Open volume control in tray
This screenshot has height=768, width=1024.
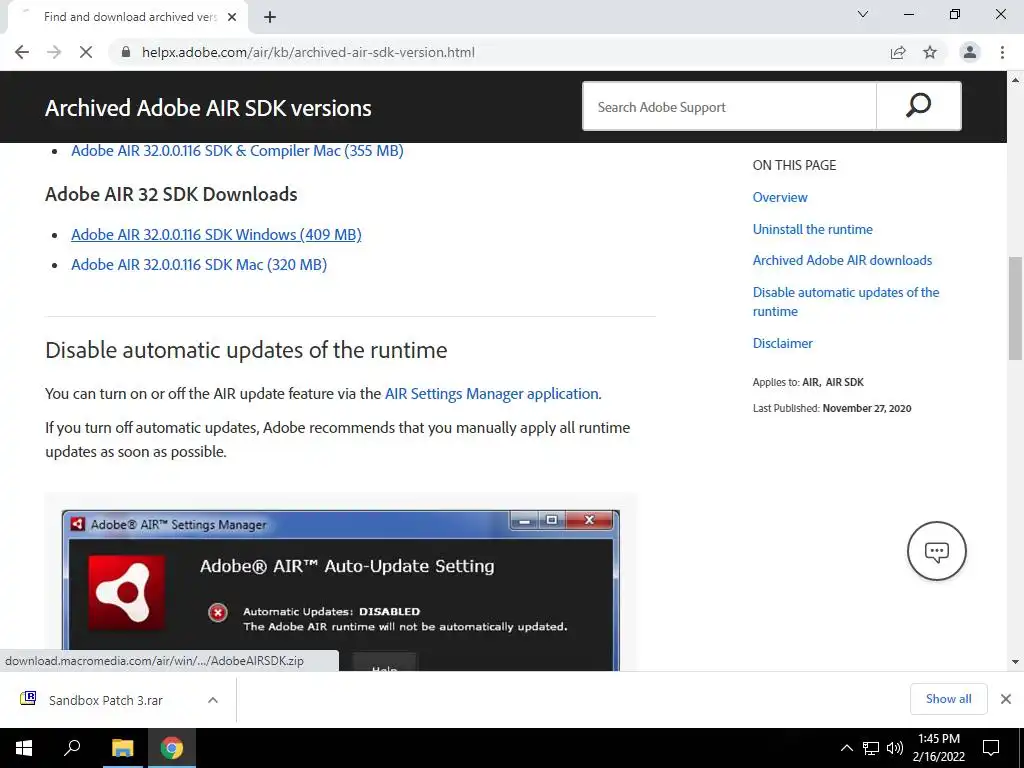pos(895,748)
